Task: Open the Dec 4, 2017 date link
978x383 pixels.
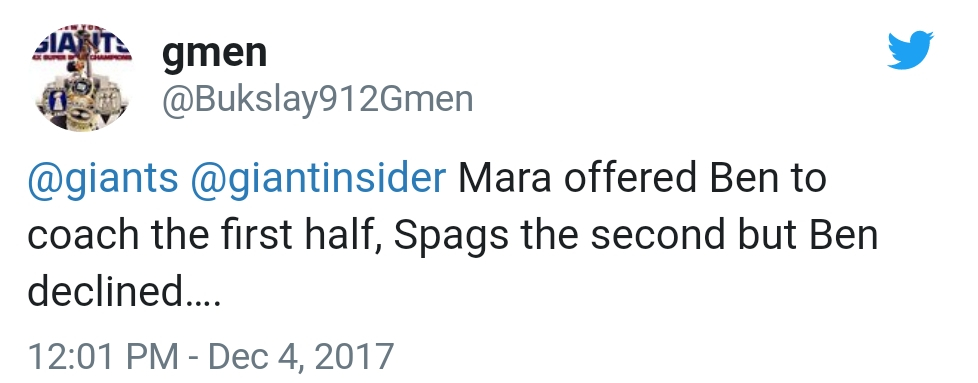Action: coord(301,356)
